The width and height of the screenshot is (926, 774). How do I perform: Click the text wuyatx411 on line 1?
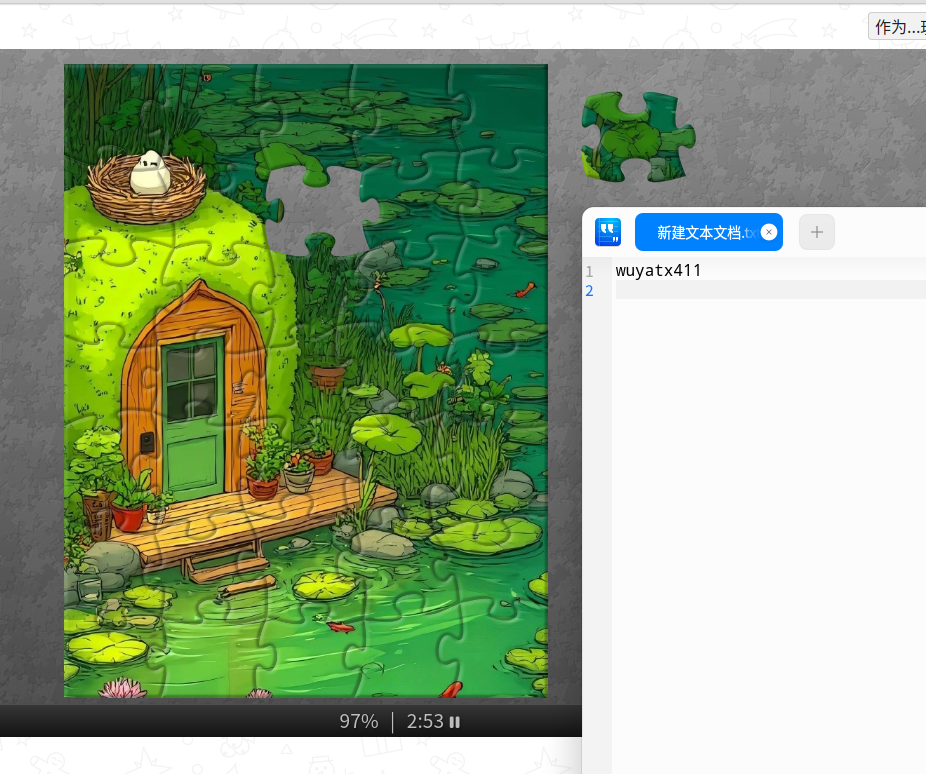click(658, 271)
